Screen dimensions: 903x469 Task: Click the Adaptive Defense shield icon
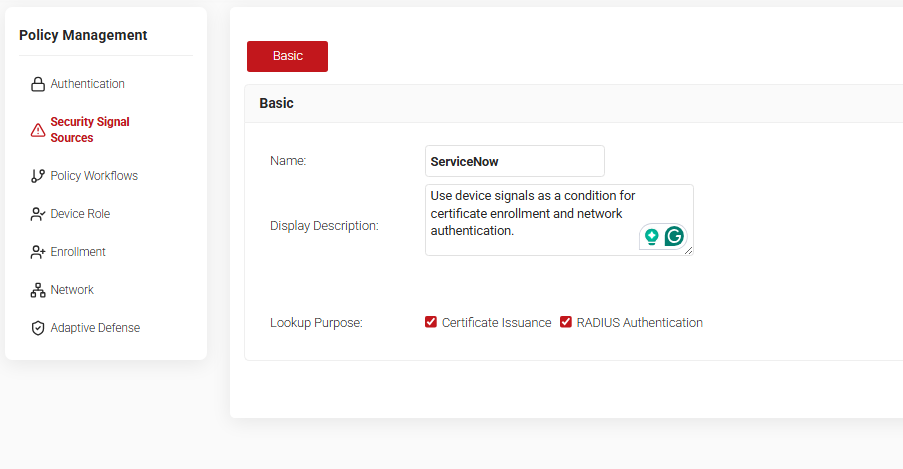38,328
